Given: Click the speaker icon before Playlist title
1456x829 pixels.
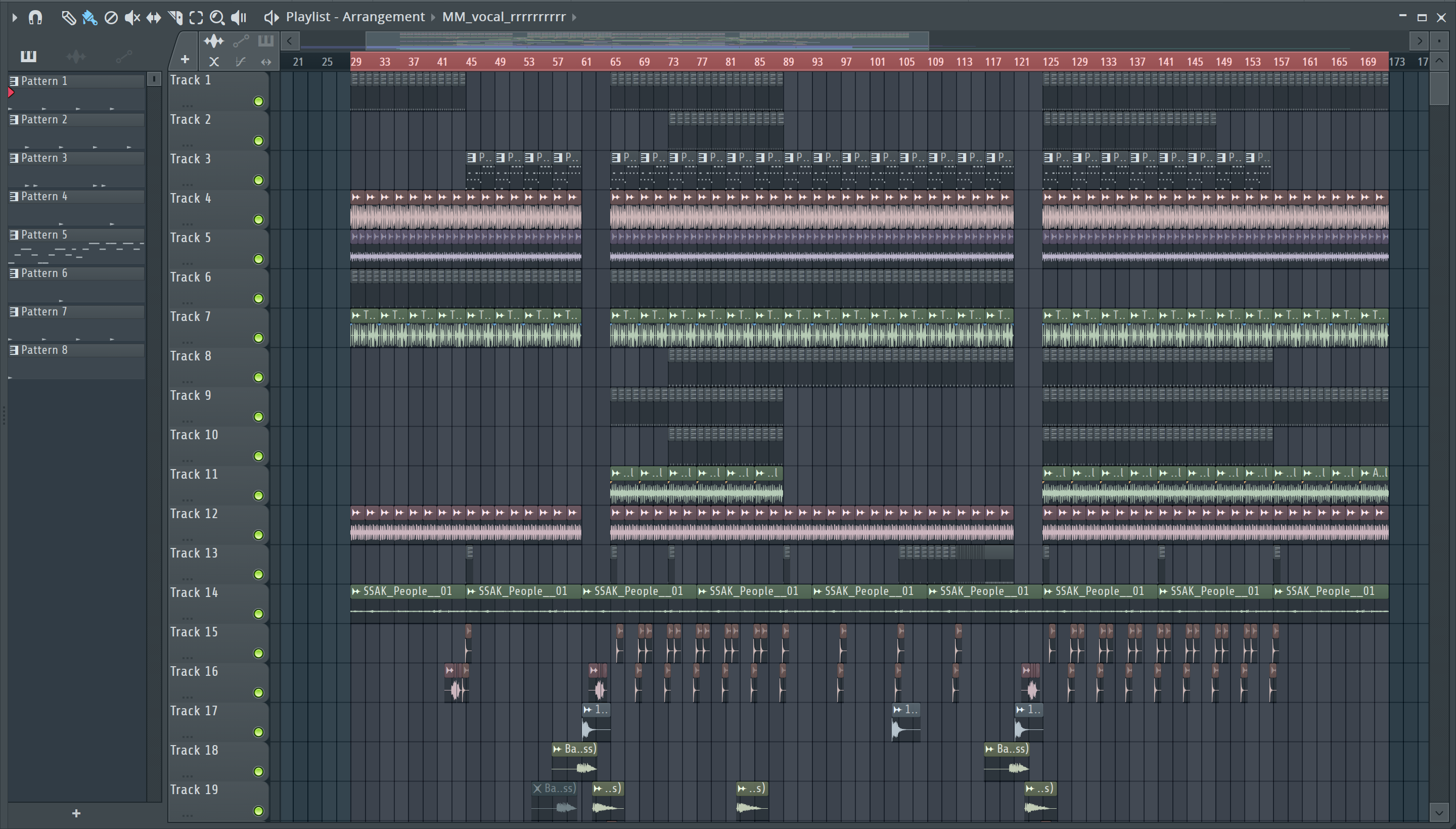Looking at the screenshot, I should click(x=271, y=17).
